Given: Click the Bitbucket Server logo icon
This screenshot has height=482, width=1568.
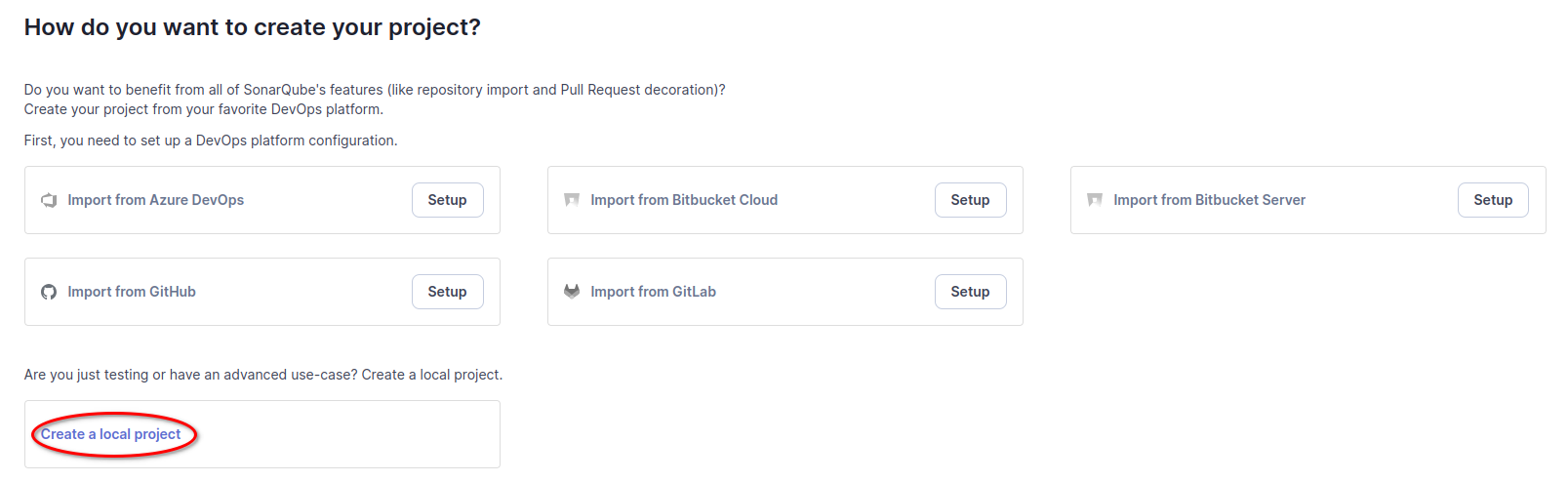Looking at the screenshot, I should [x=1095, y=200].
